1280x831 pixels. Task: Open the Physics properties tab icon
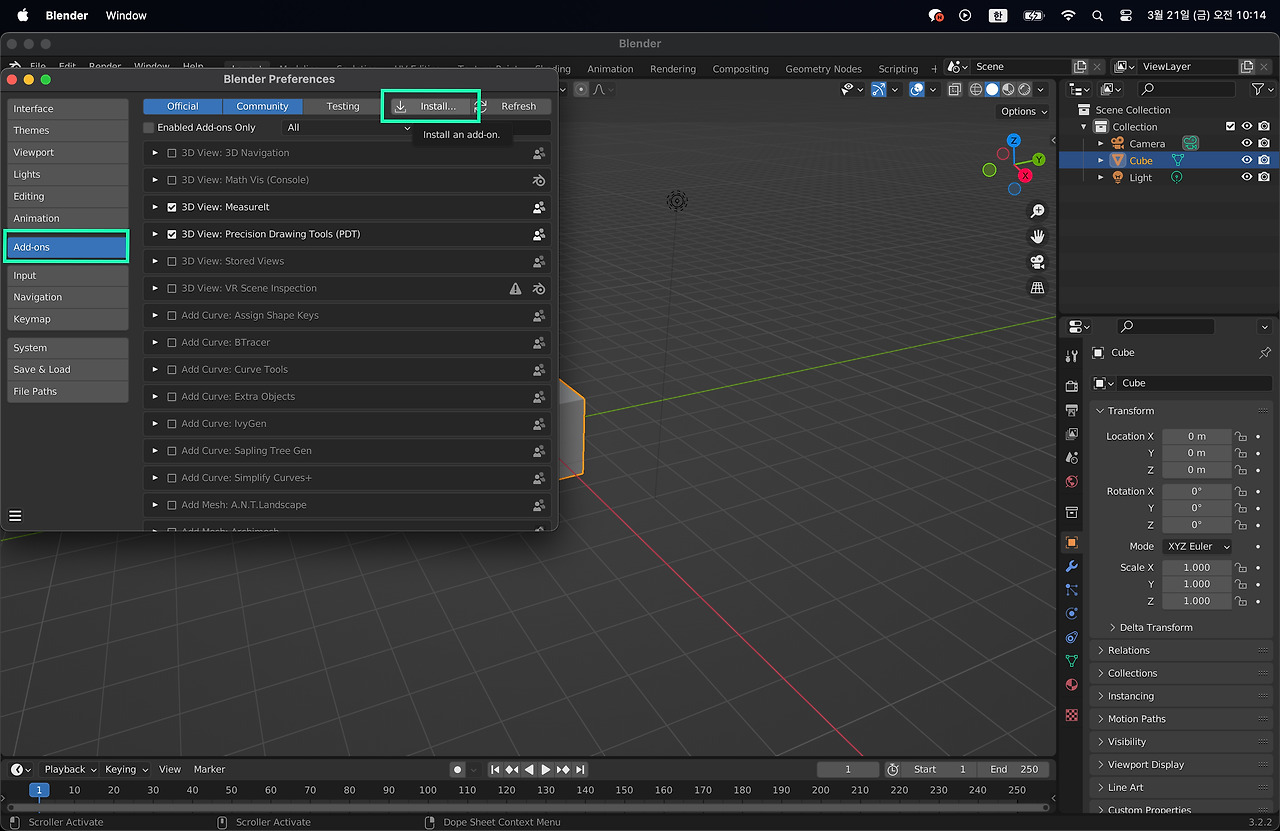pyautogui.click(x=1072, y=613)
